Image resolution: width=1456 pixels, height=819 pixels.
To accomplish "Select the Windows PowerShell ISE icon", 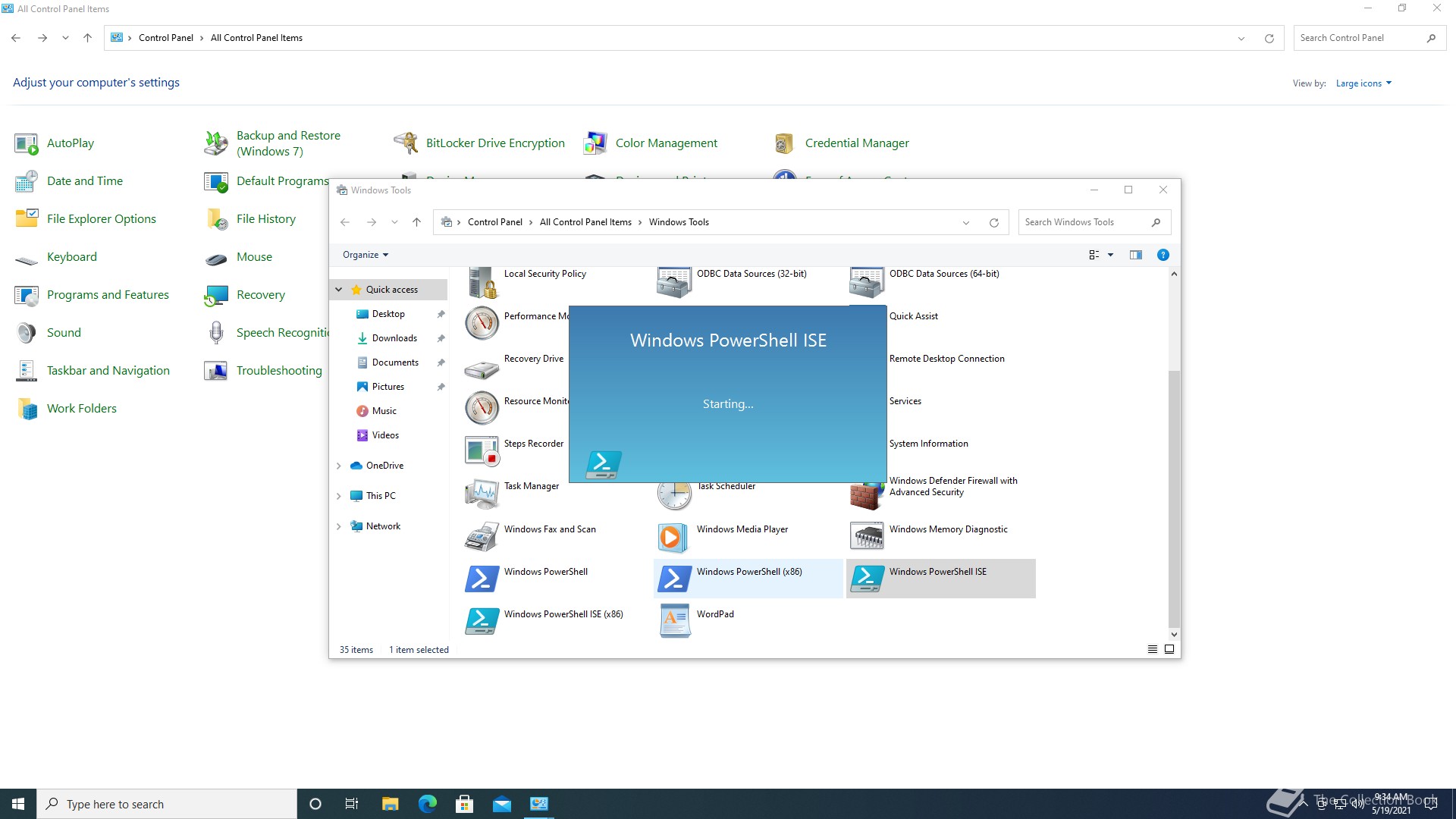I will [867, 579].
